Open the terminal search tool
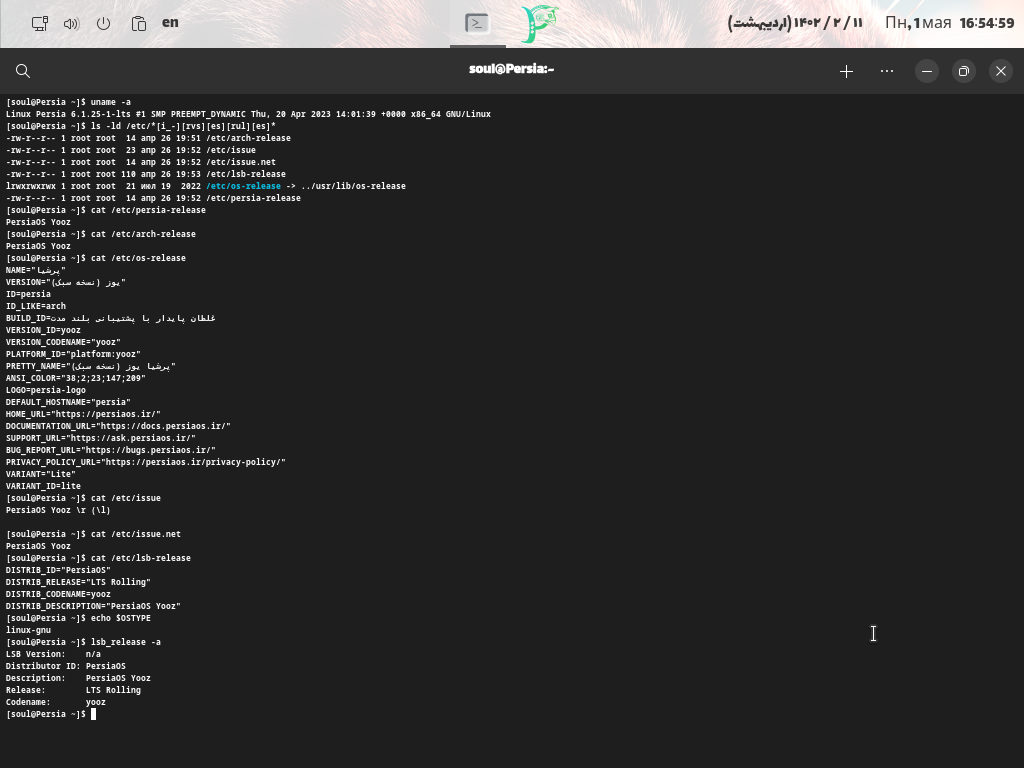This screenshot has width=1024, height=768. coord(23,71)
